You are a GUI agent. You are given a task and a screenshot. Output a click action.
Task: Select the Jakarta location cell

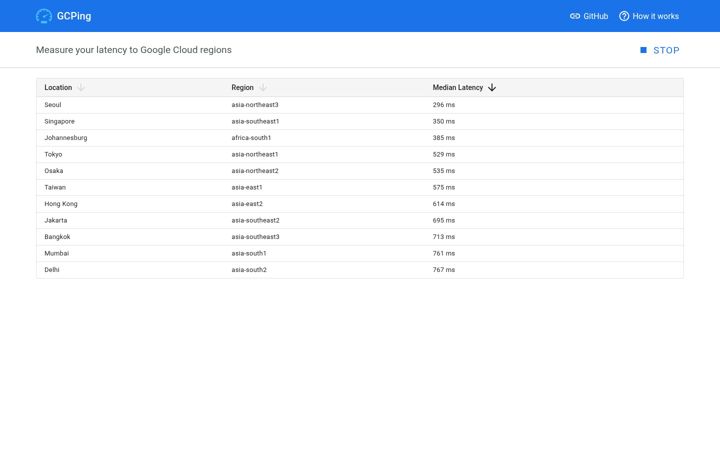[56, 220]
